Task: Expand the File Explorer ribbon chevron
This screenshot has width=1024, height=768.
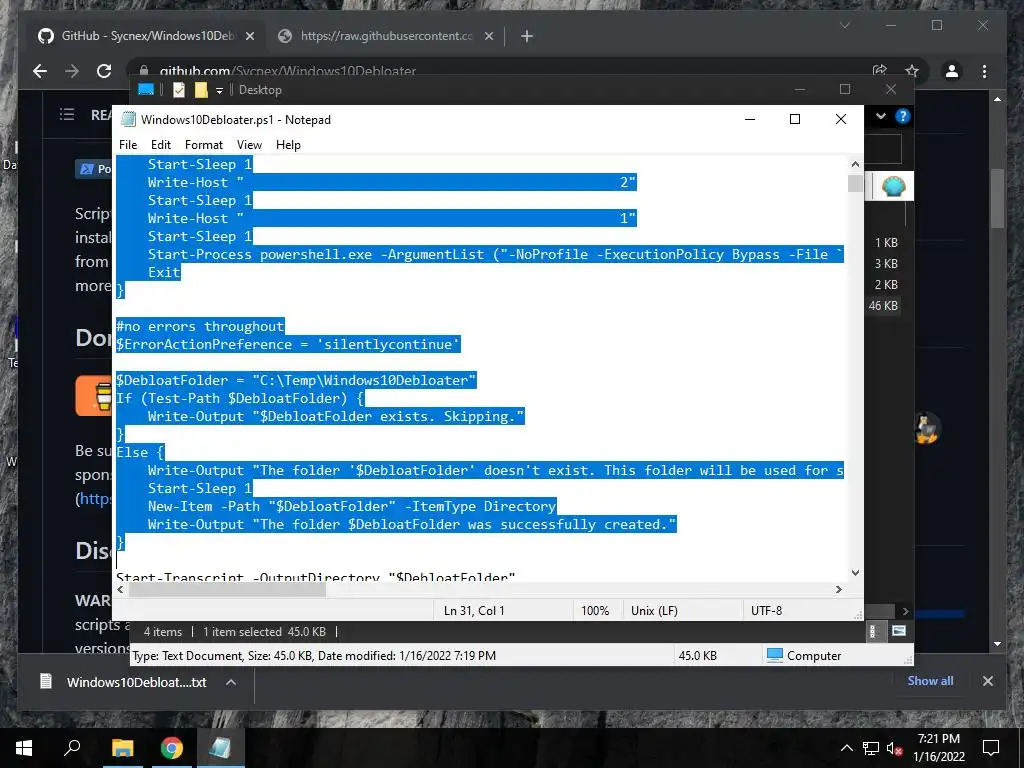Action: [x=880, y=116]
